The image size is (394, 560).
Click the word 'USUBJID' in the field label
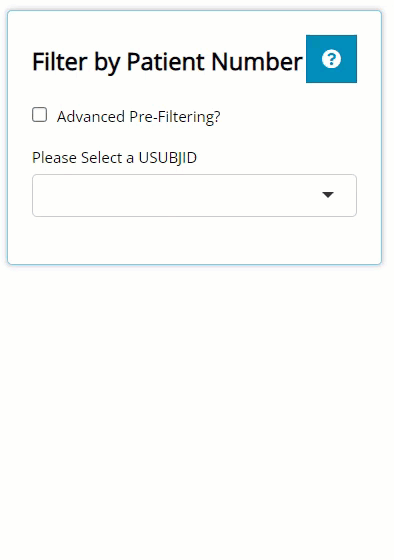point(168,158)
